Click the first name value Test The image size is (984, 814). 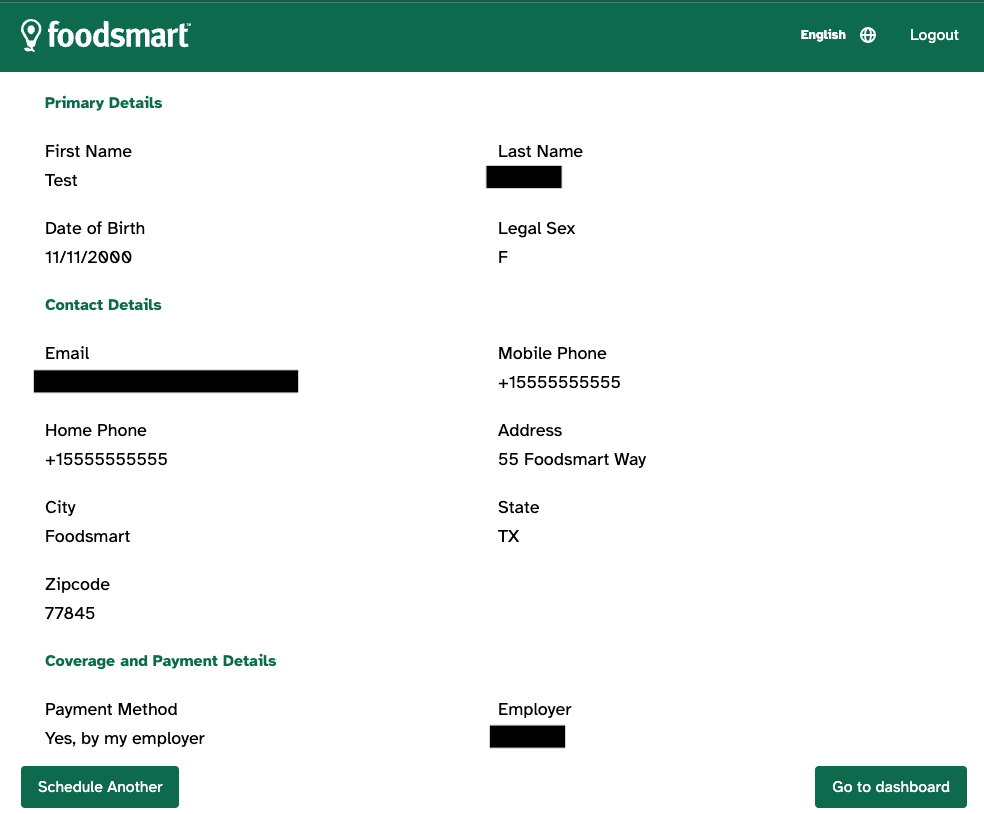[61, 180]
